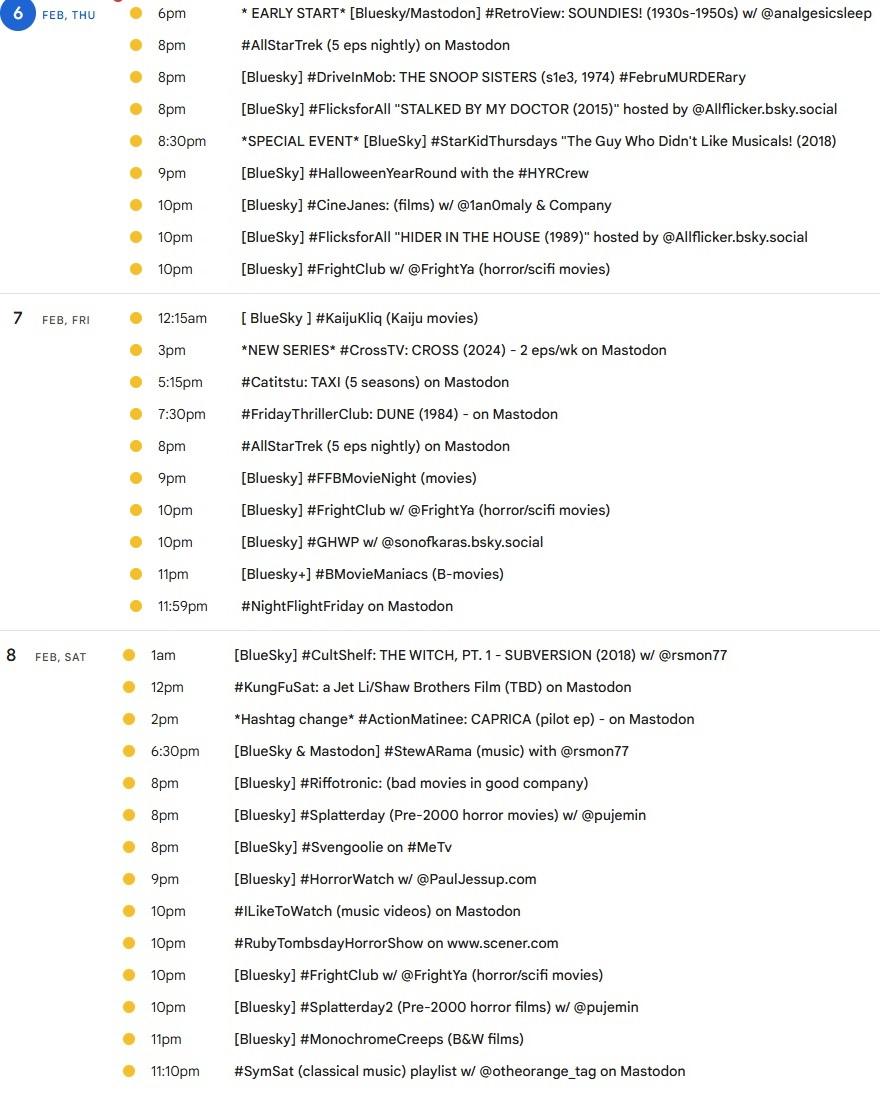880x1100 pixels.
Task: Open the #StewARama music event
Action: (431, 751)
